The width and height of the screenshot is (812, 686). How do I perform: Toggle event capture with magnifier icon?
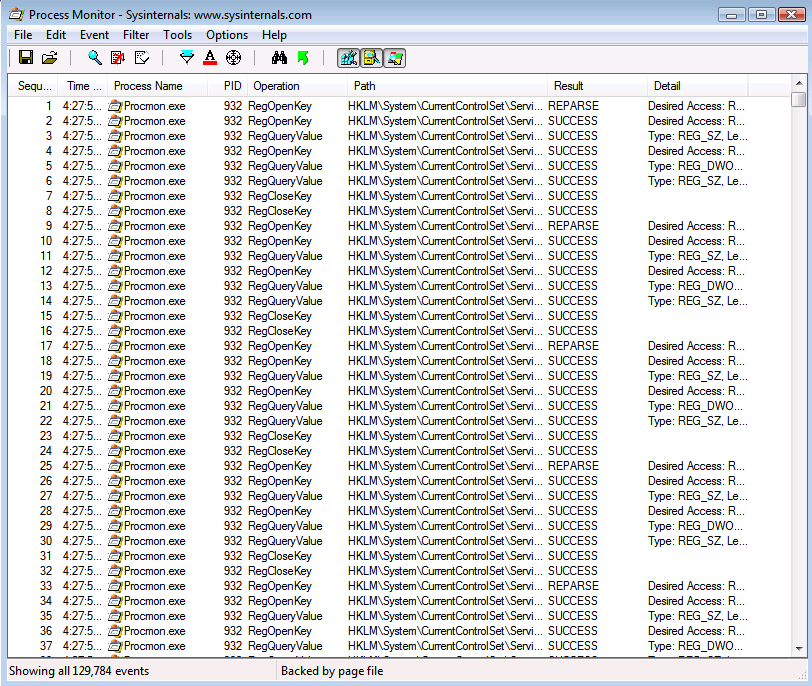point(95,57)
